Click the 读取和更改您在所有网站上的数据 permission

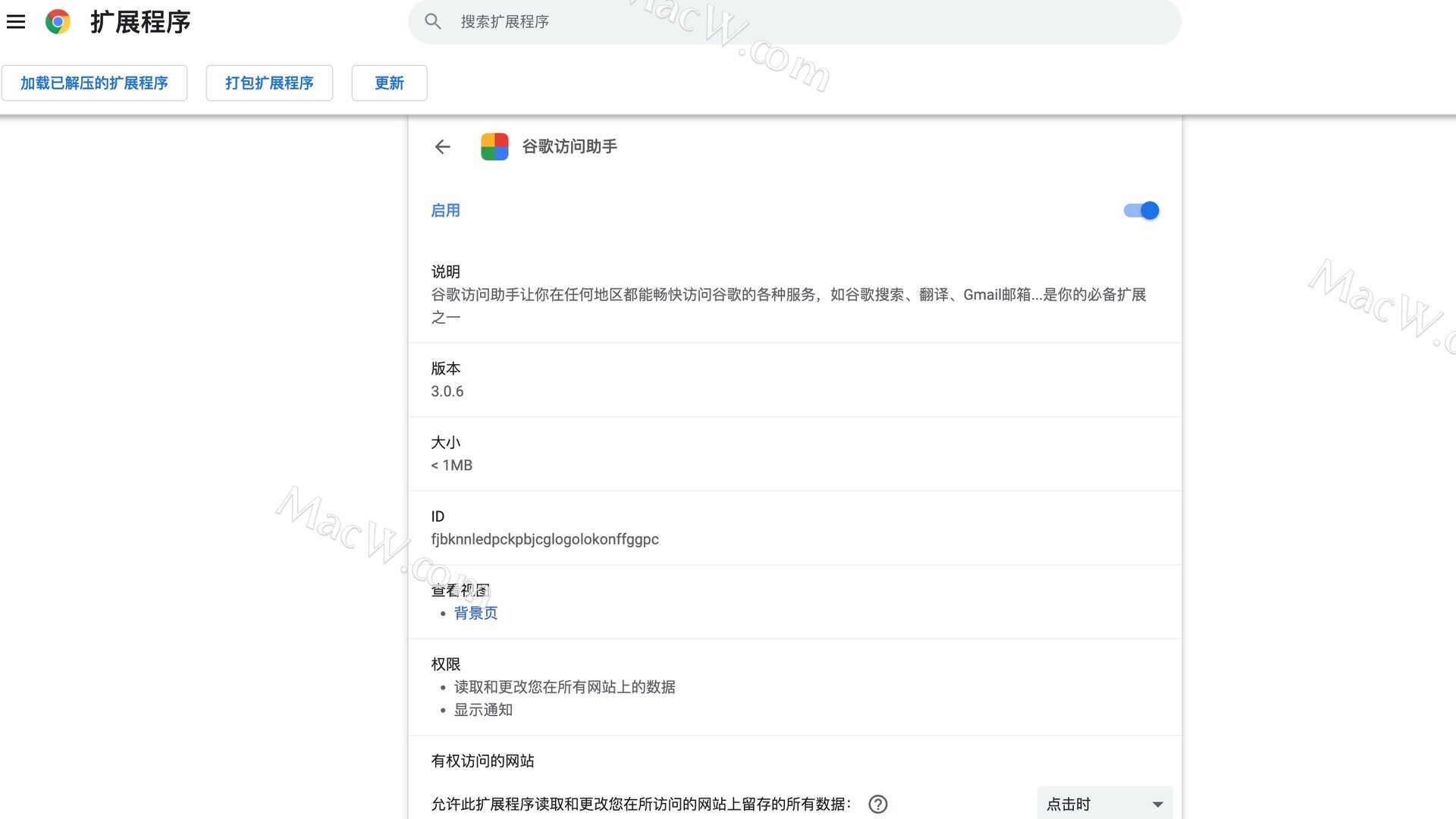[564, 687]
